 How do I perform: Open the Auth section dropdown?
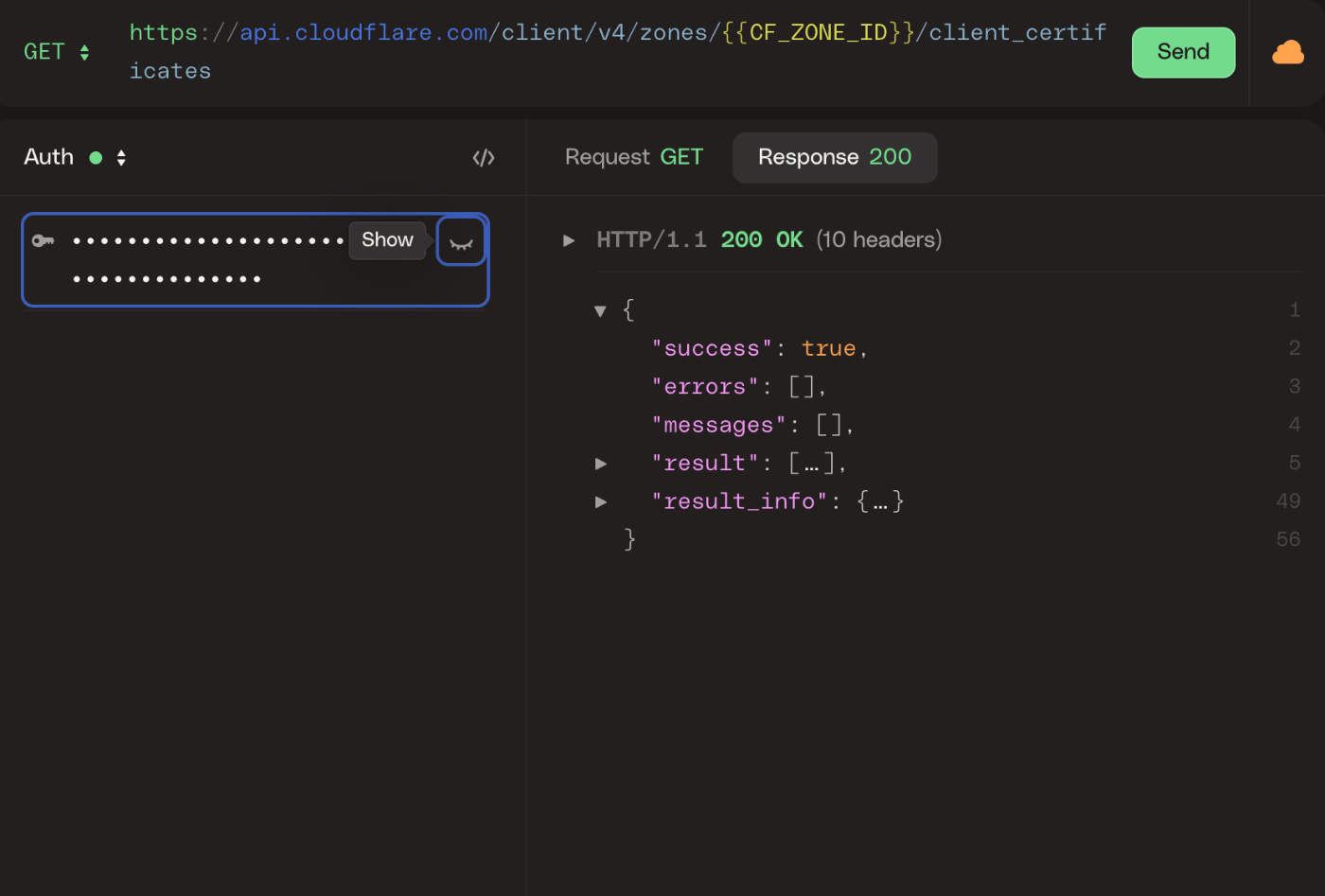coord(76,157)
